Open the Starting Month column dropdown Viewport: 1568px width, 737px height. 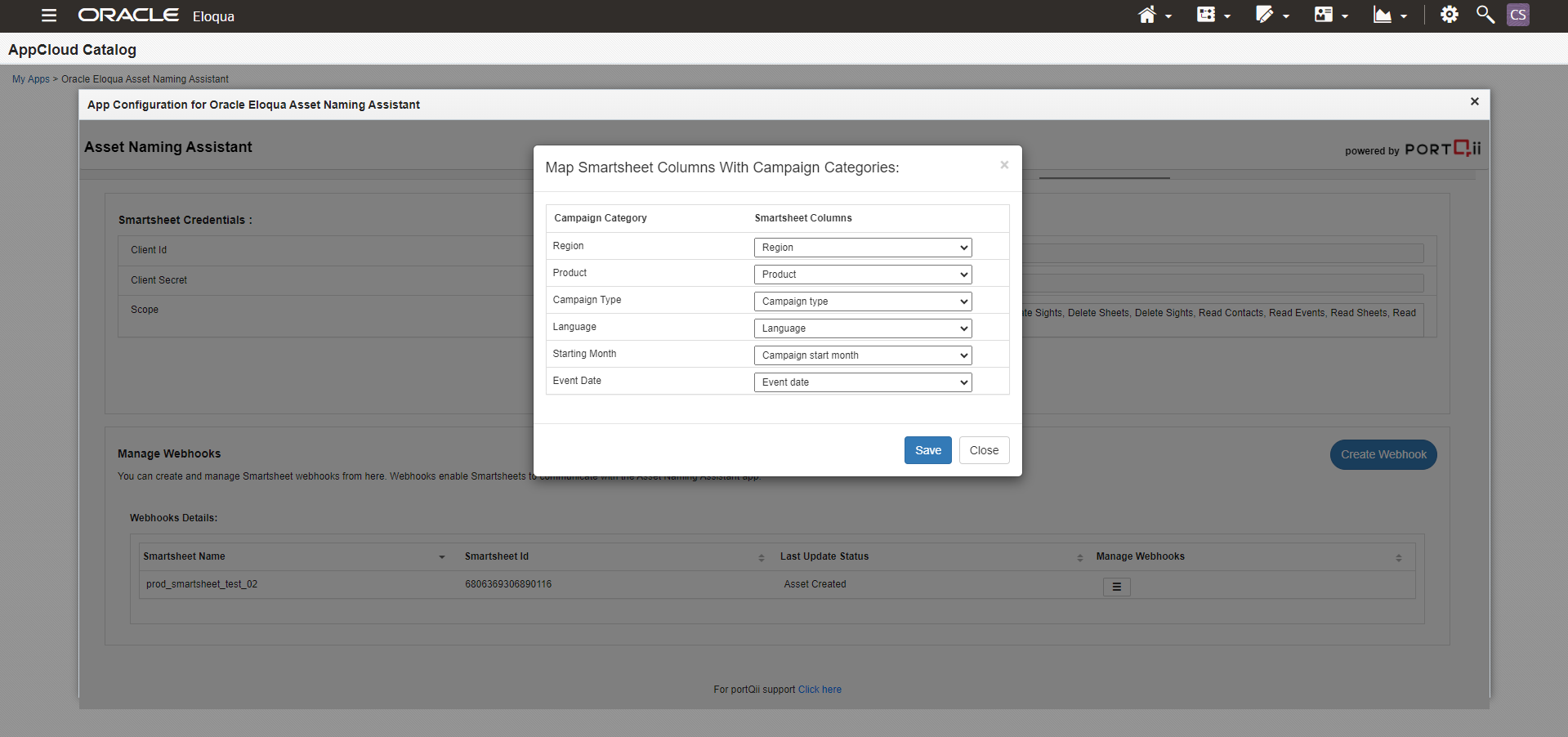pos(862,355)
